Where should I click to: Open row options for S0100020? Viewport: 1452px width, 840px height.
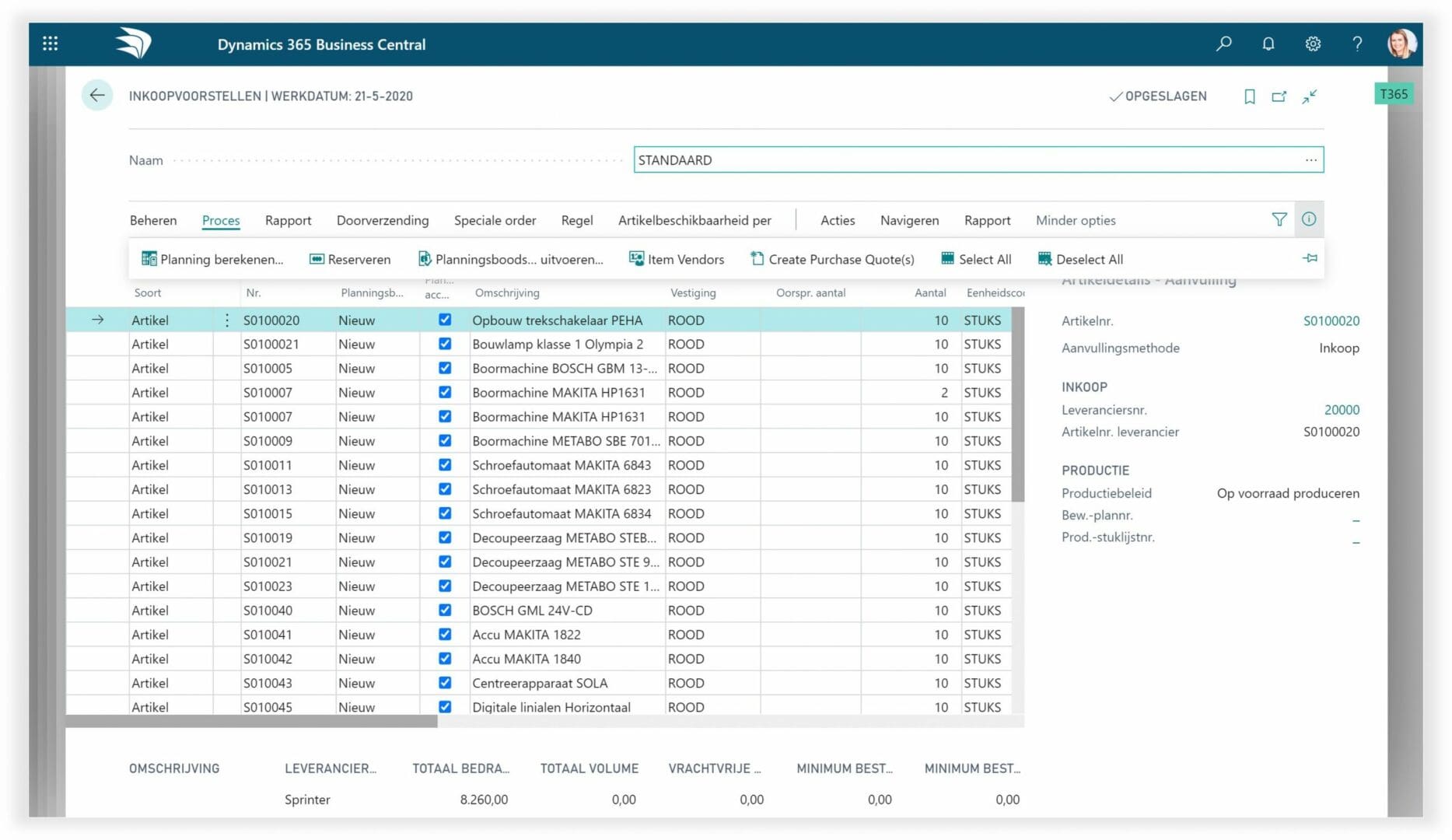[227, 320]
